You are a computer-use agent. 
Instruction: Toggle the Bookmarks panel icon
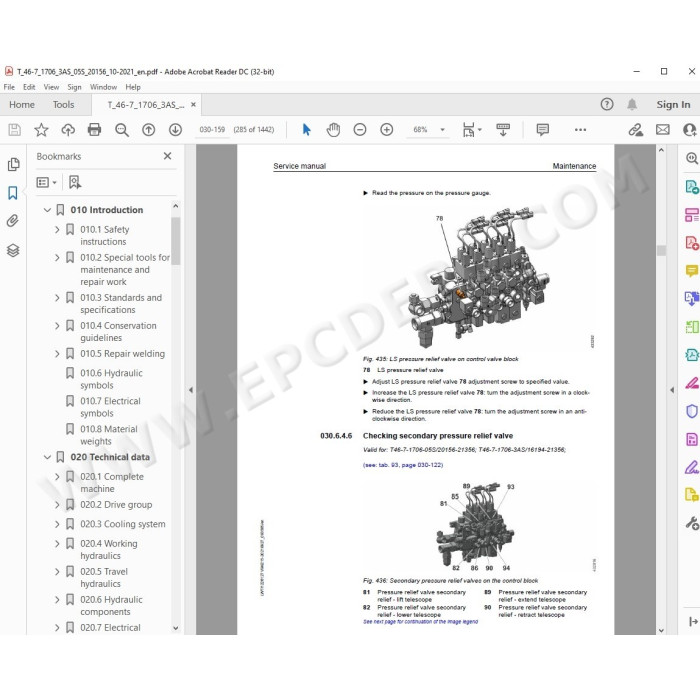pyautogui.click(x=13, y=193)
